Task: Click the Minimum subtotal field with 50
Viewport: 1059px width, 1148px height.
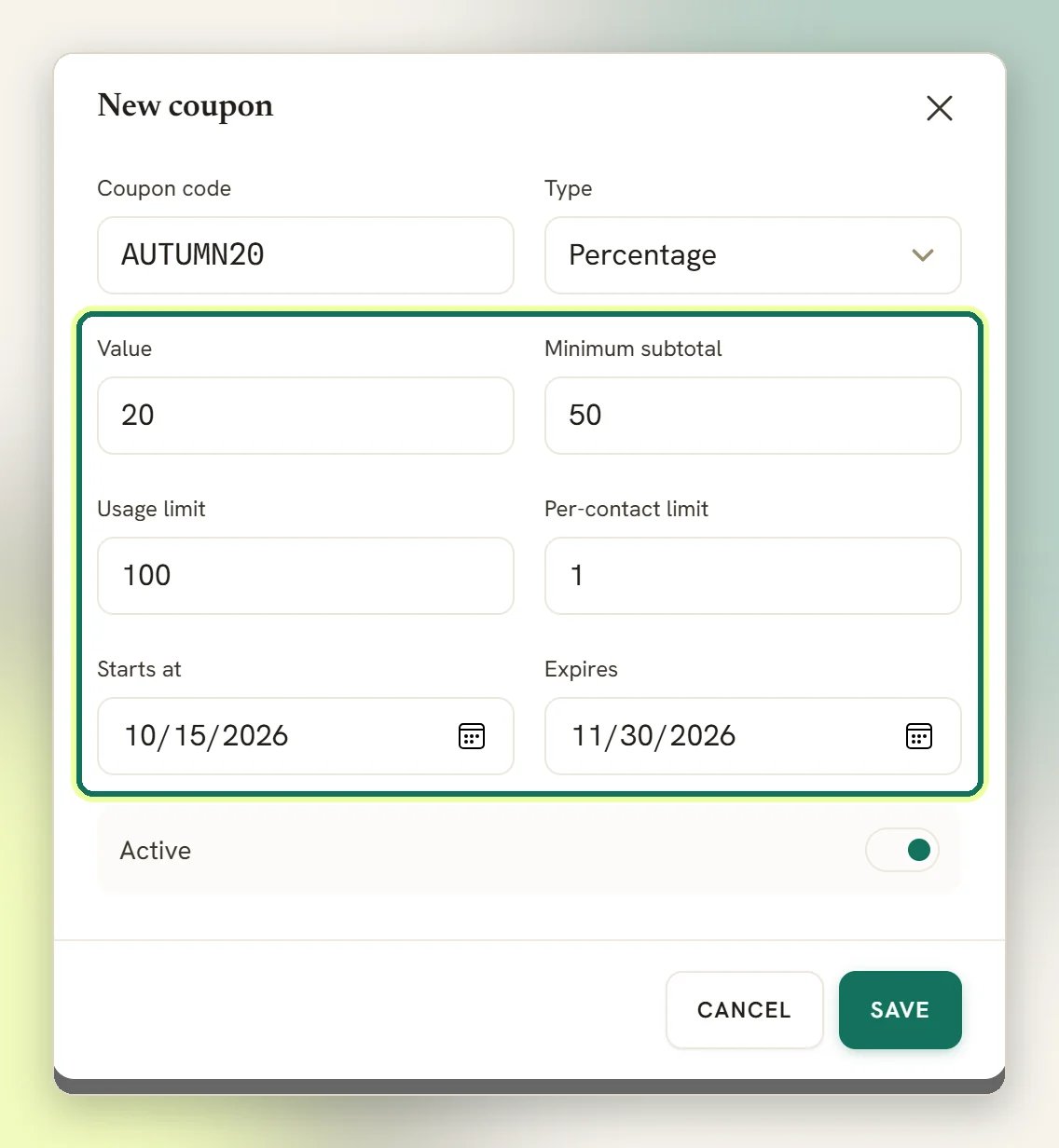Action: [753, 416]
